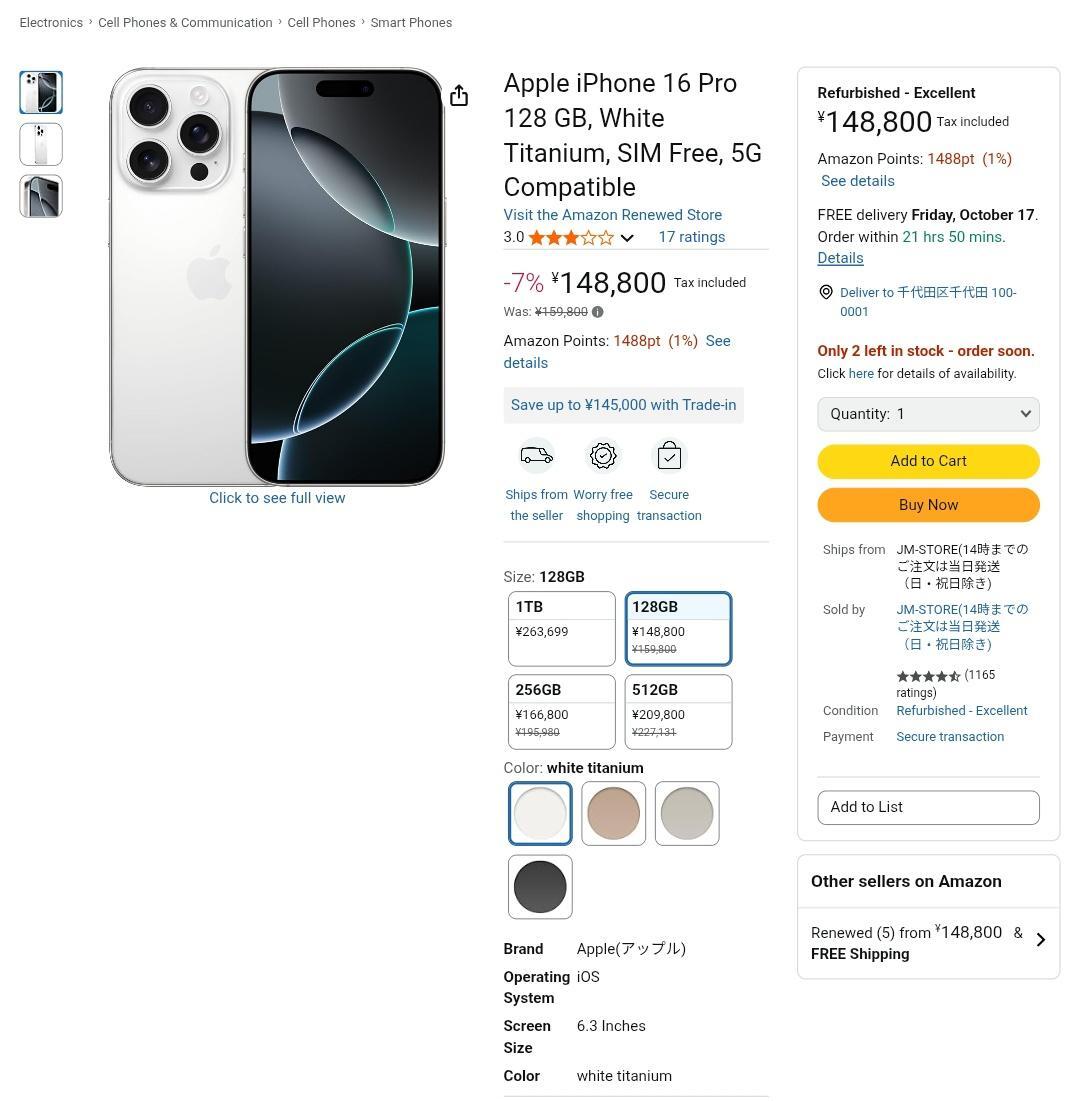Go to Cell Phones breadcrumb
The height and width of the screenshot is (1101, 1065).
[x=321, y=22]
